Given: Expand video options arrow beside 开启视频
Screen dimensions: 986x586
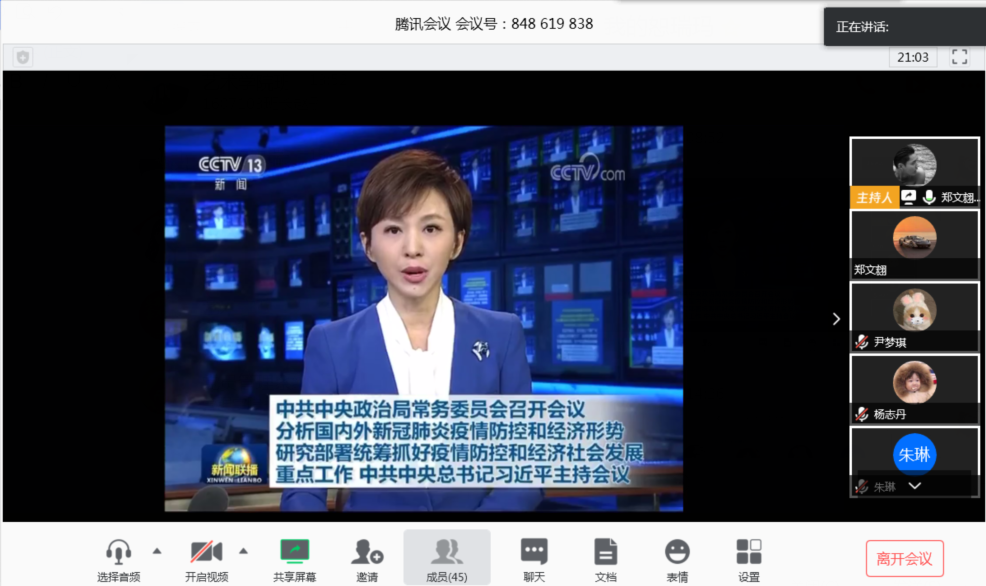Looking at the screenshot, I should [243, 550].
